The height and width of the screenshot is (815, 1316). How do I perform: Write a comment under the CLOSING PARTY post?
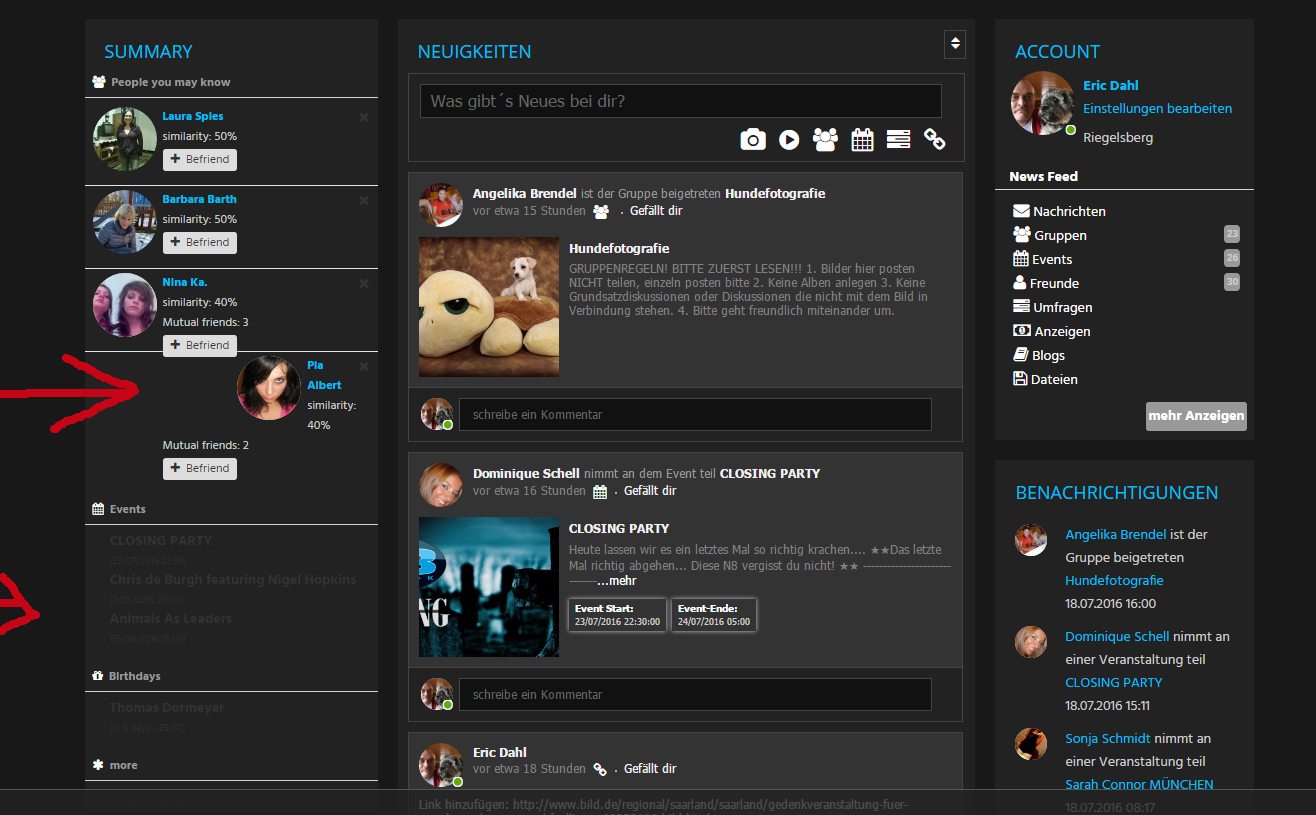(x=695, y=694)
